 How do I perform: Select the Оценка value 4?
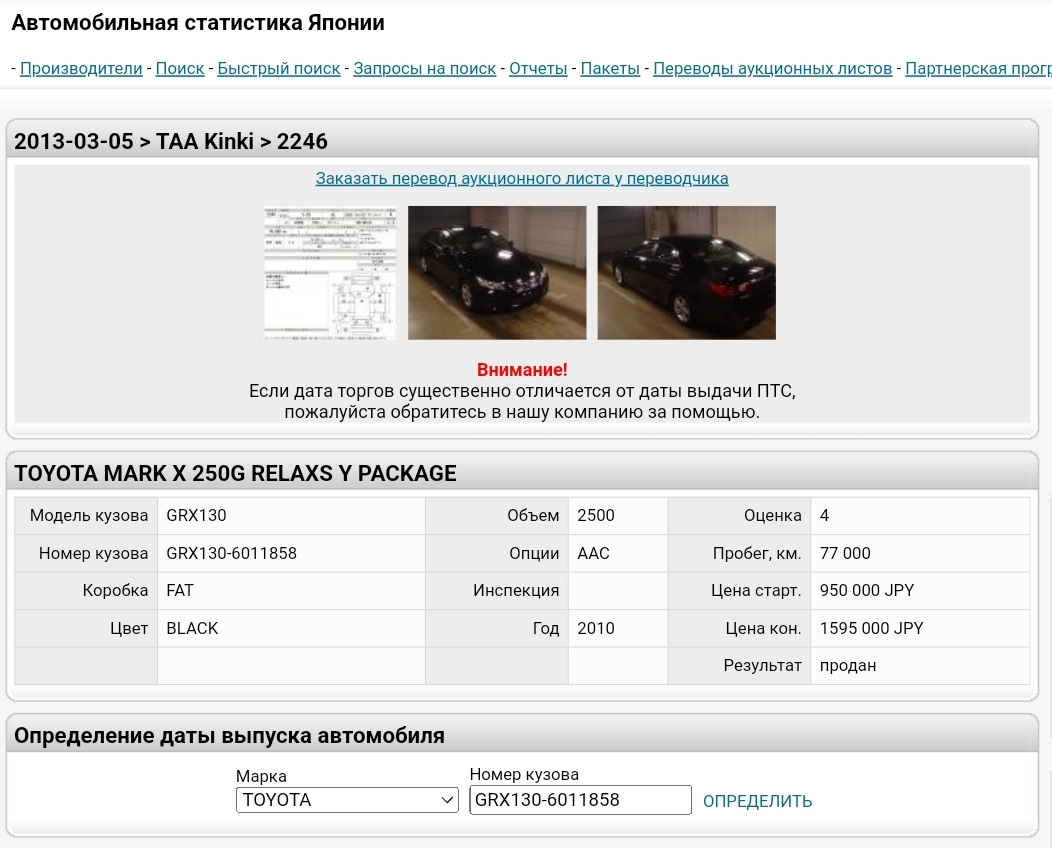pyautogui.click(x=825, y=515)
